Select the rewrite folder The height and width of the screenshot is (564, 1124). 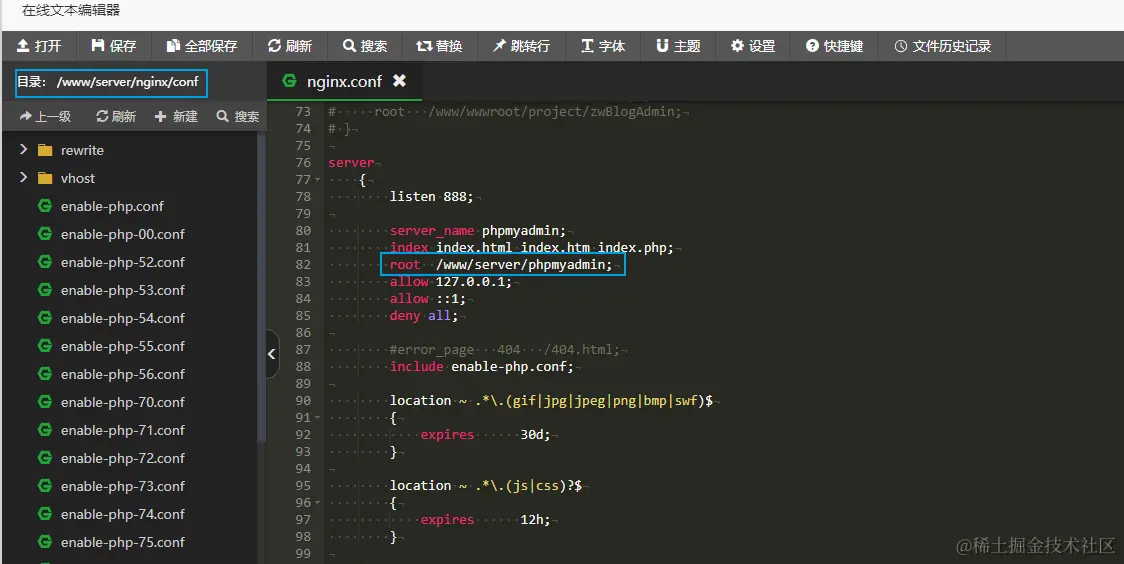click(82, 150)
